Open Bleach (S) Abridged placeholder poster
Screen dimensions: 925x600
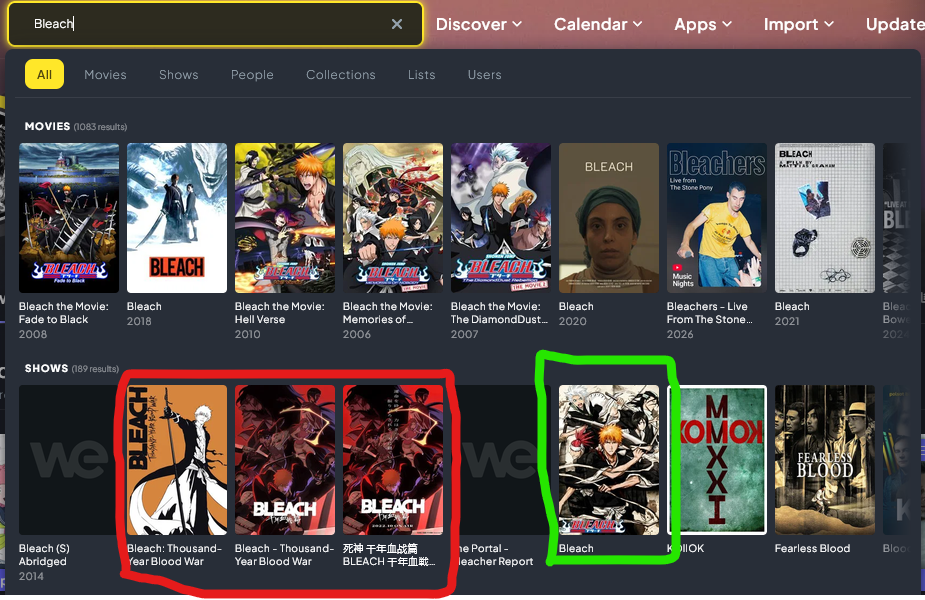coord(69,460)
